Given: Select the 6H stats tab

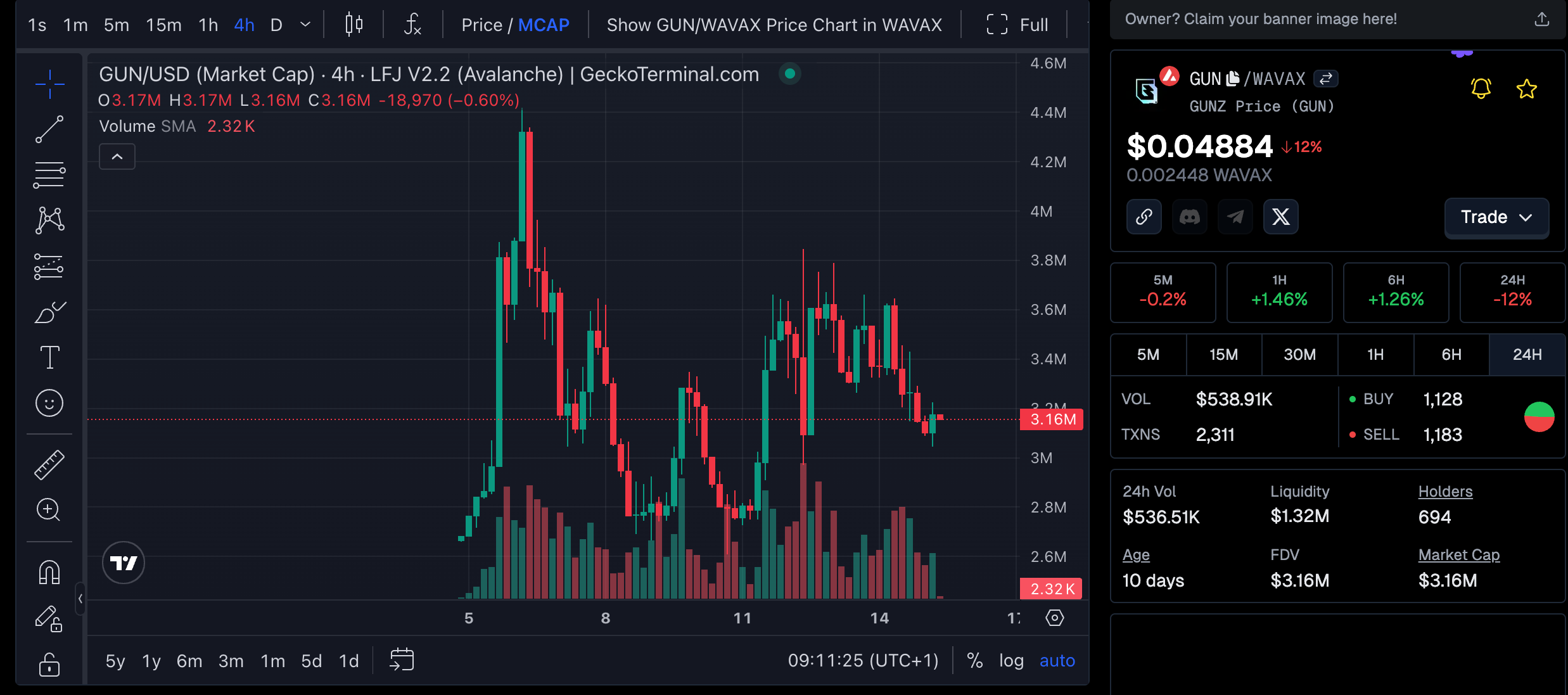Looking at the screenshot, I should (x=1451, y=355).
